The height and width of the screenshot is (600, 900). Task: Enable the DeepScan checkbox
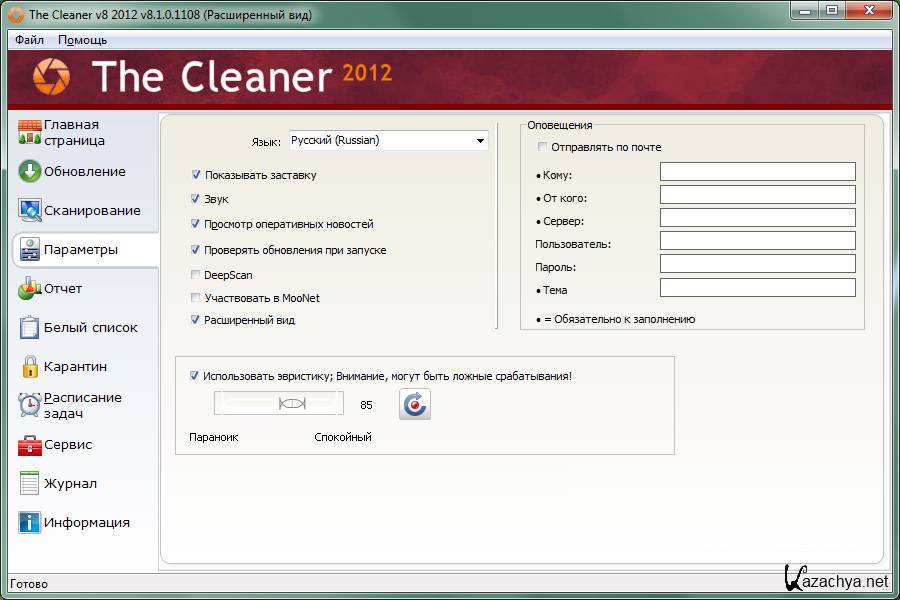(196, 274)
